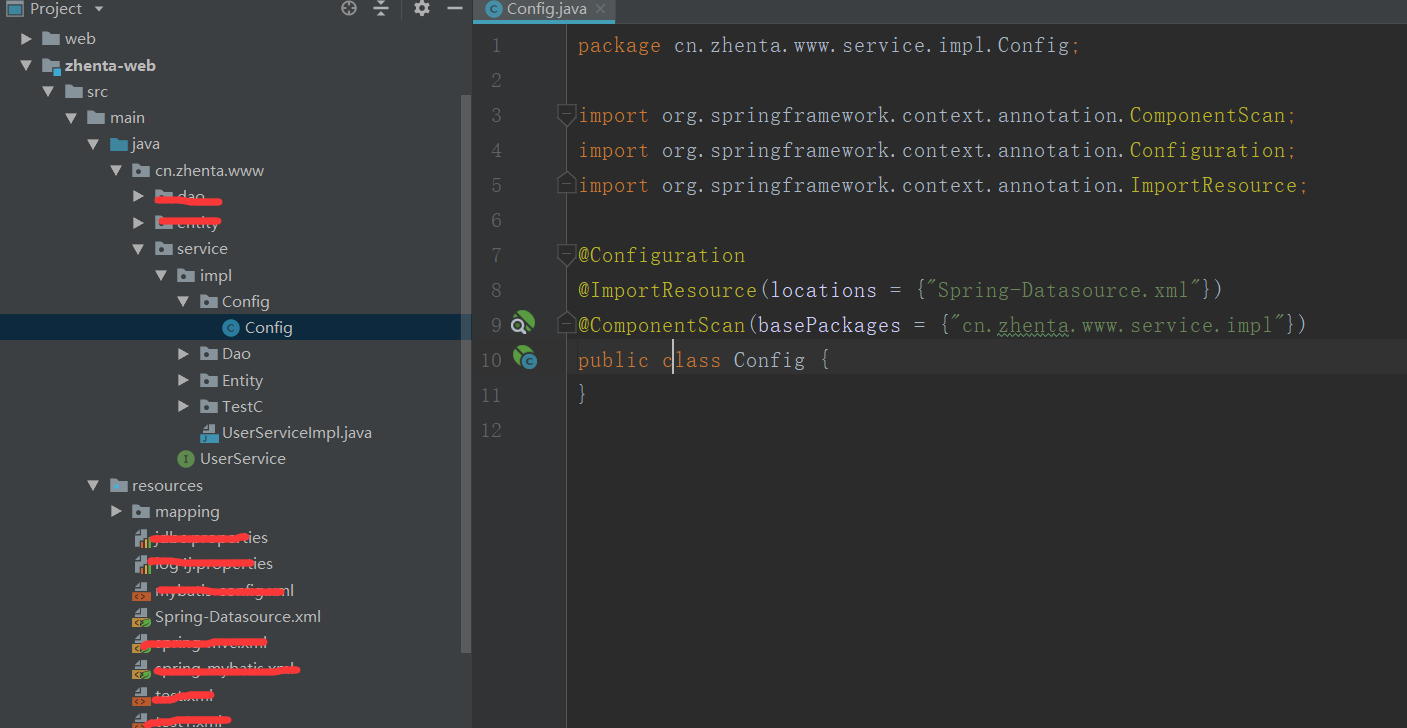Click the mapping folder icon
The width and height of the screenshot is (1407, 728).
point(141,512)
